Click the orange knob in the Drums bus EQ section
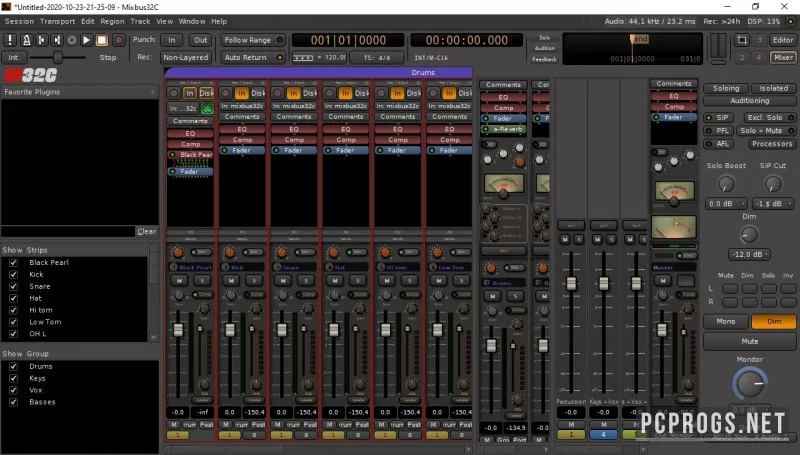The width and height of the screenshot is (800, 455). (519, 162)
